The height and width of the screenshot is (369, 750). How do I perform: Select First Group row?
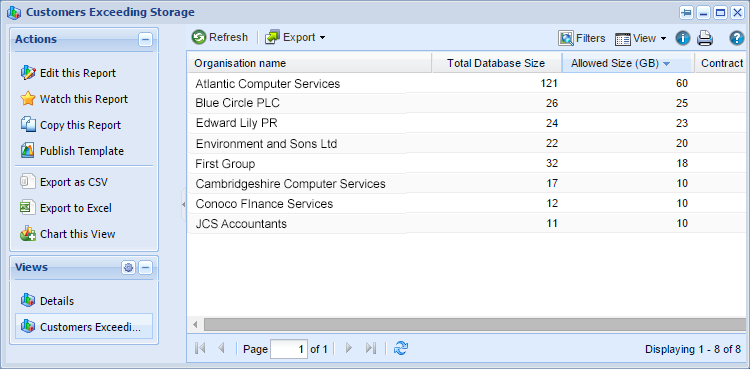[466, 163]
